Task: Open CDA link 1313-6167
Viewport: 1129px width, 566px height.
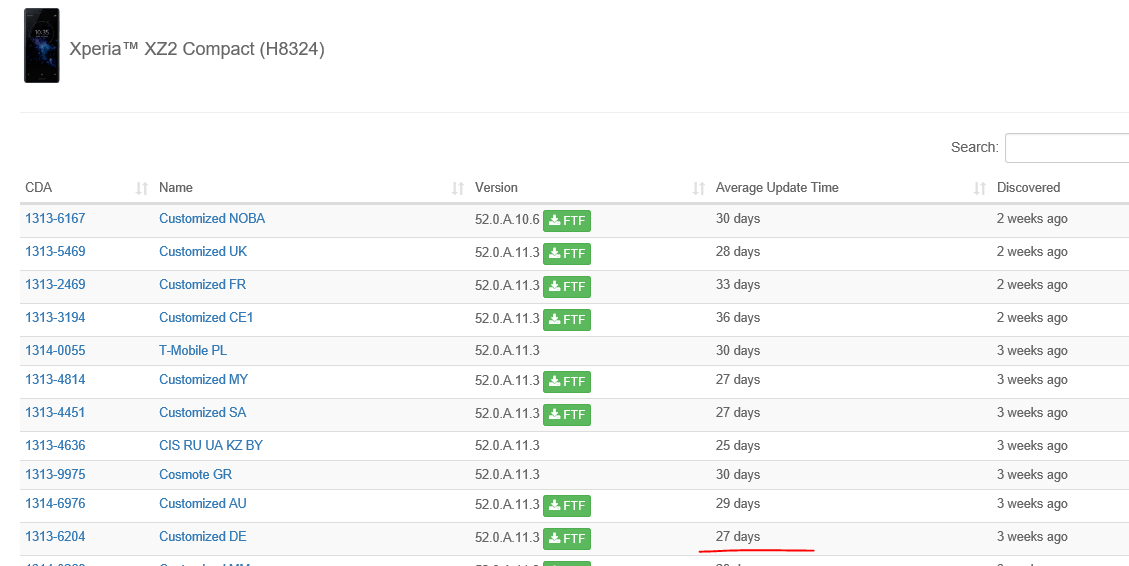Action: [55, 218]
